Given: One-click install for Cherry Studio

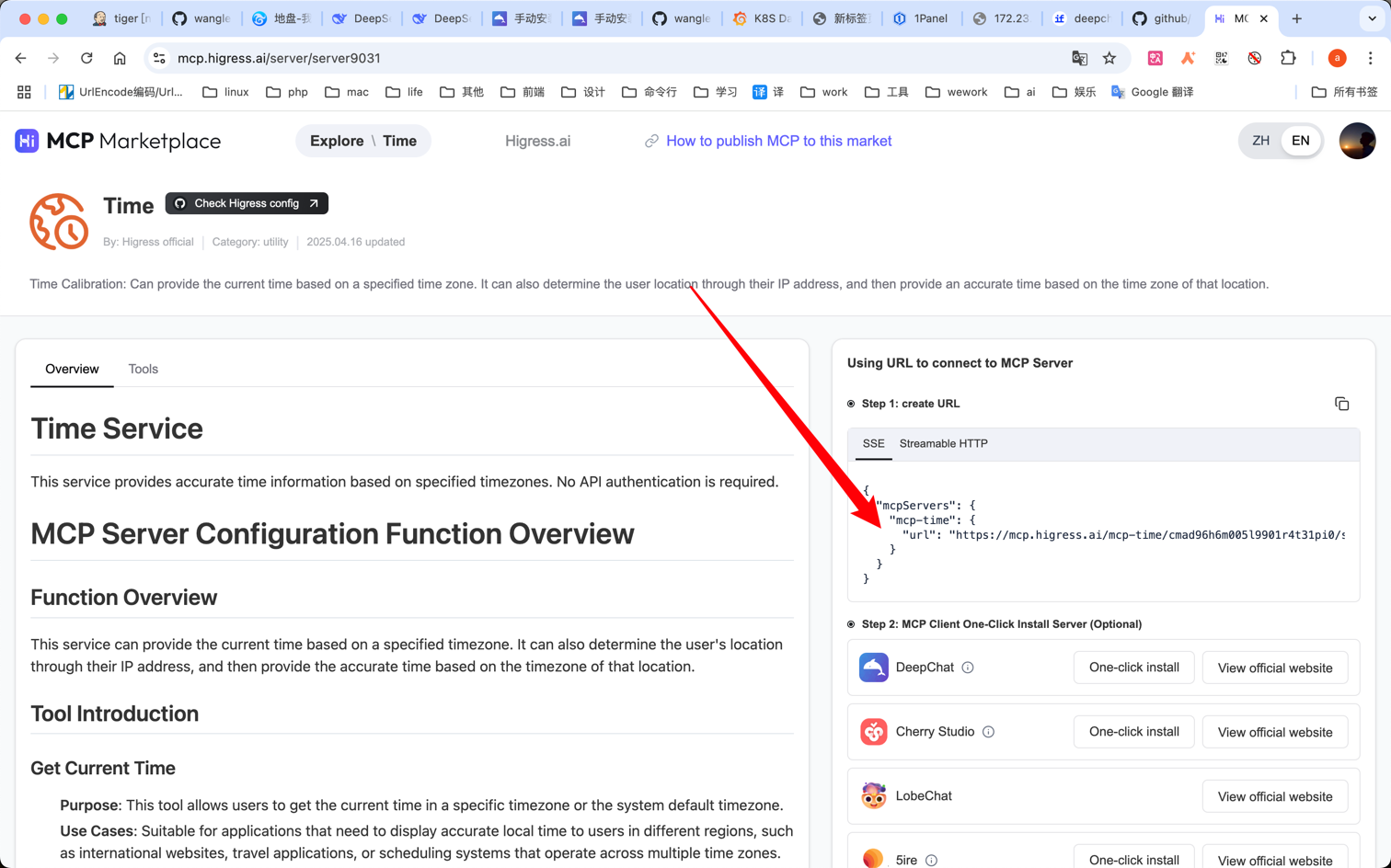Looking at the screenshot, I should click(x=1133, y=732).
